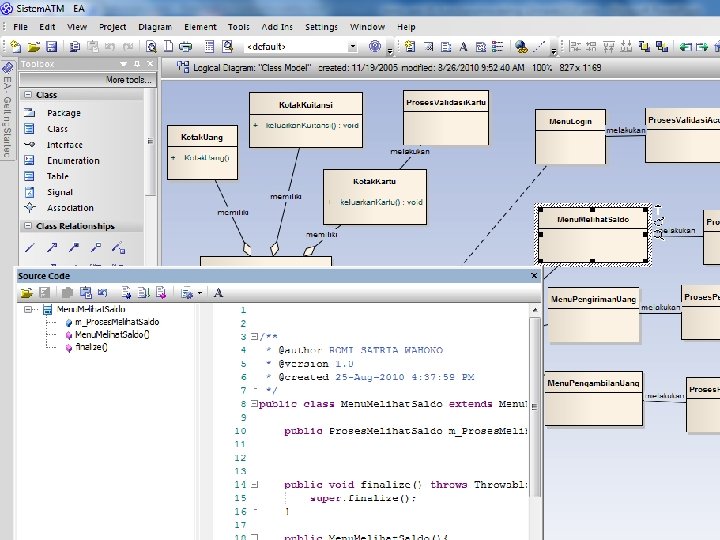Click the More tools... button
Image resolution: width=720 pixels, height=540 pixels.
[x=128, y=80]
